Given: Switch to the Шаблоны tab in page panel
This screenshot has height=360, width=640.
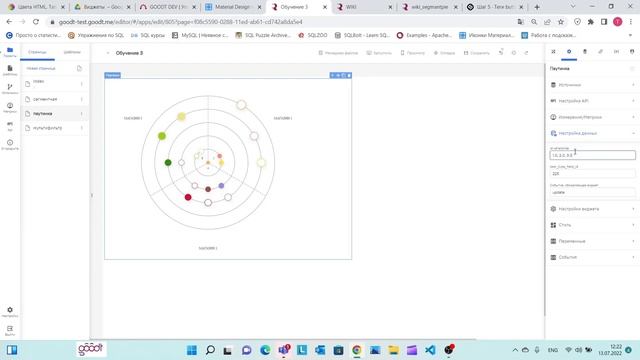Looking at the screenshot, I should click(72, 52).
